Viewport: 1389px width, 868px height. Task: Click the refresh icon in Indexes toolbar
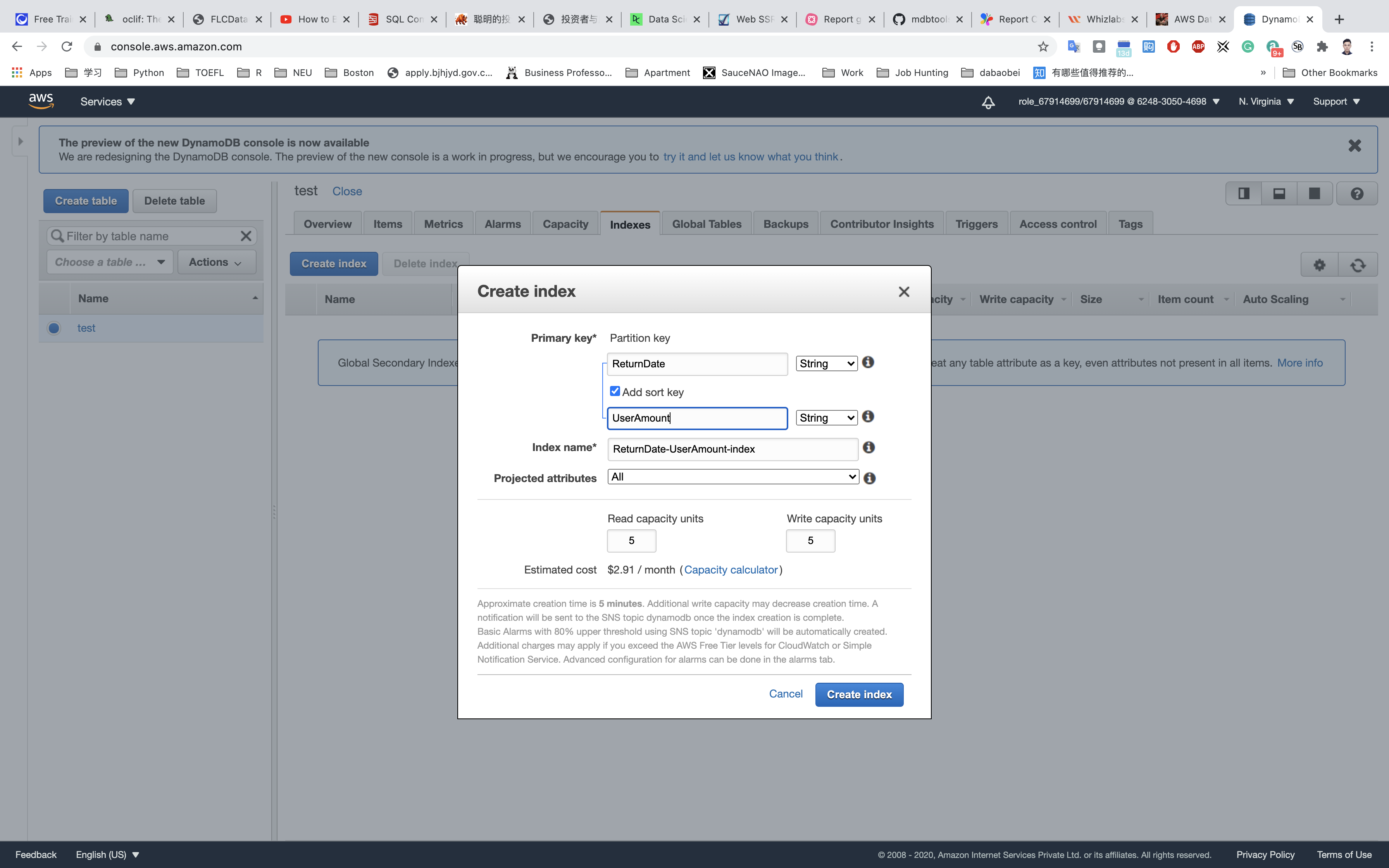click(1358, 265)
